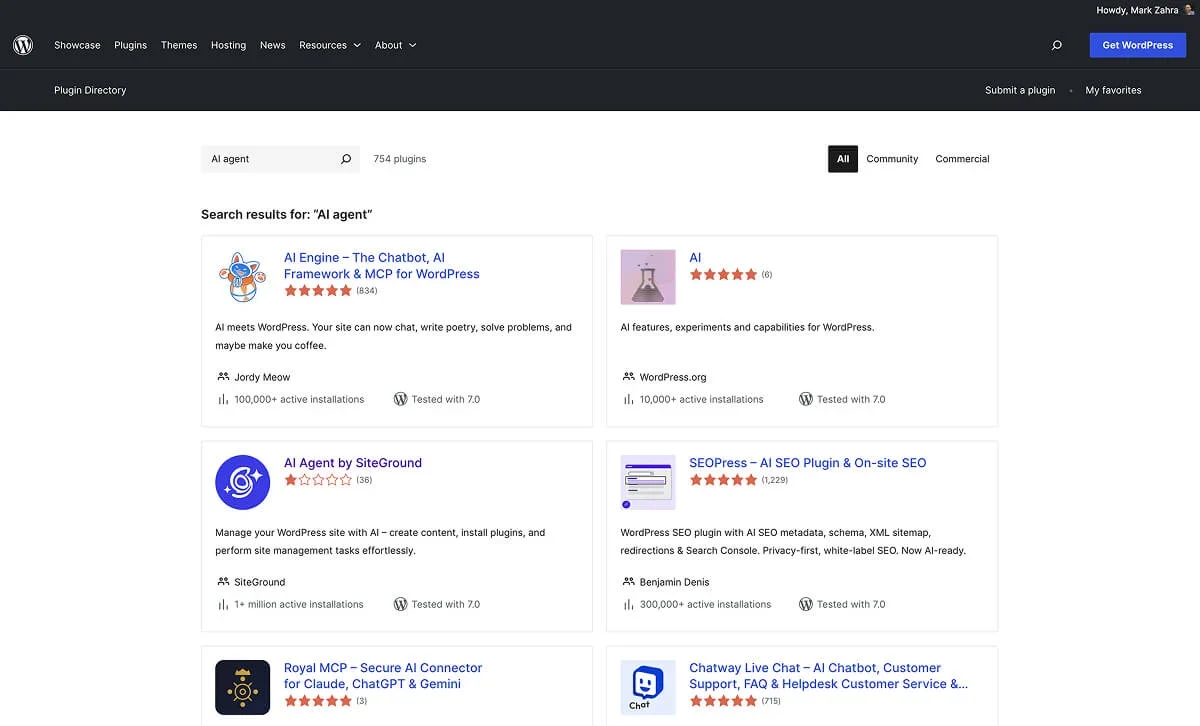Open the Showcase menu item
The image size is (1200, 726).
(77, 45)
